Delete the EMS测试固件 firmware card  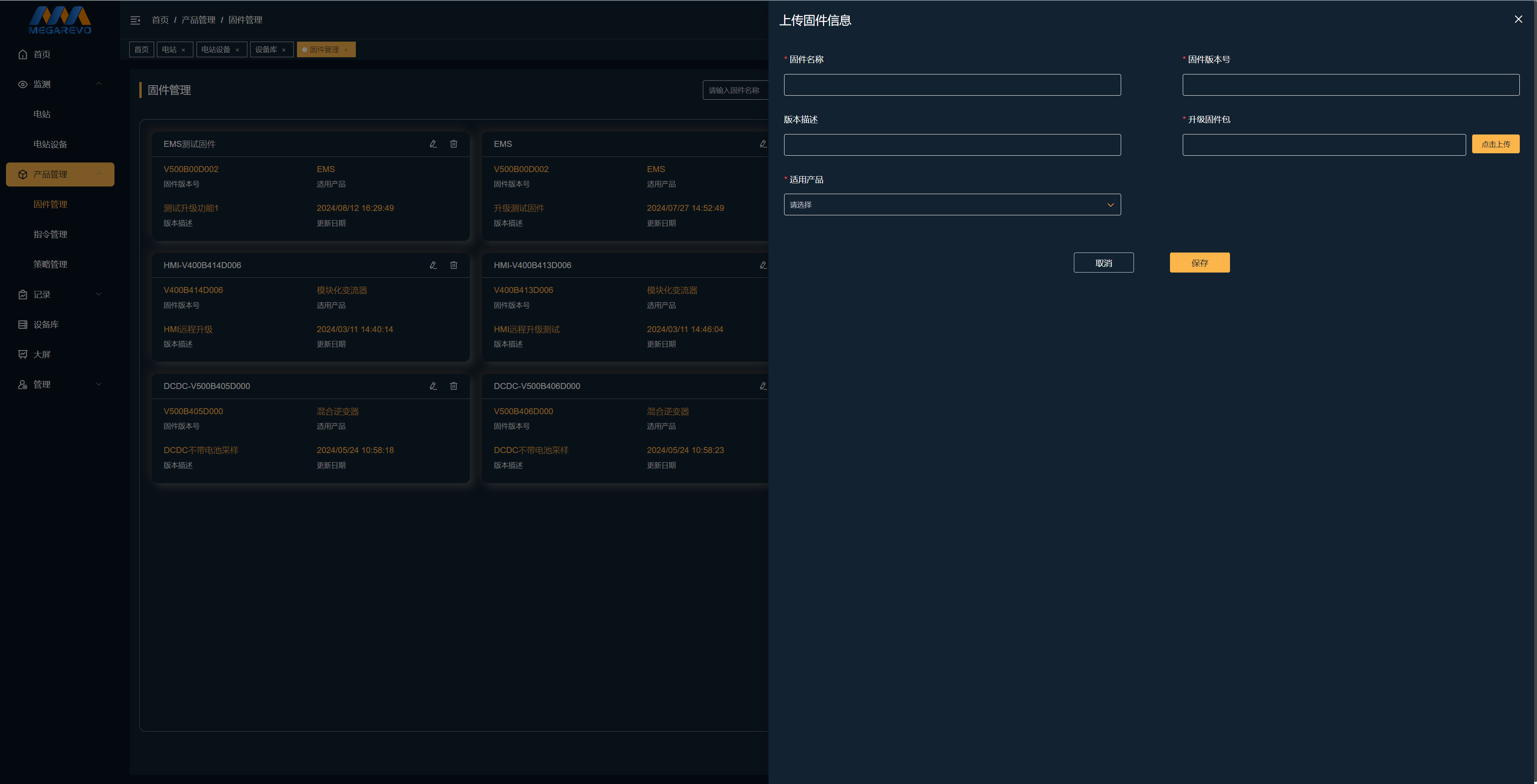pos(453,144)
